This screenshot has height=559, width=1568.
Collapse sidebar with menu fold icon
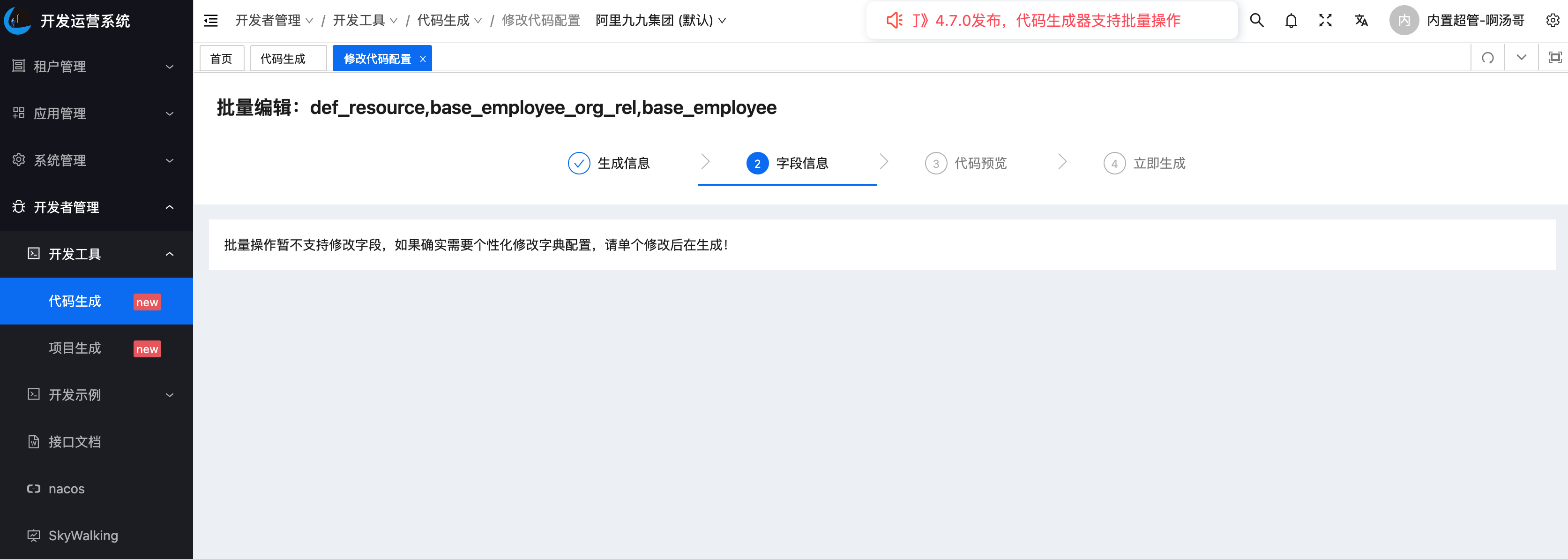210,21
